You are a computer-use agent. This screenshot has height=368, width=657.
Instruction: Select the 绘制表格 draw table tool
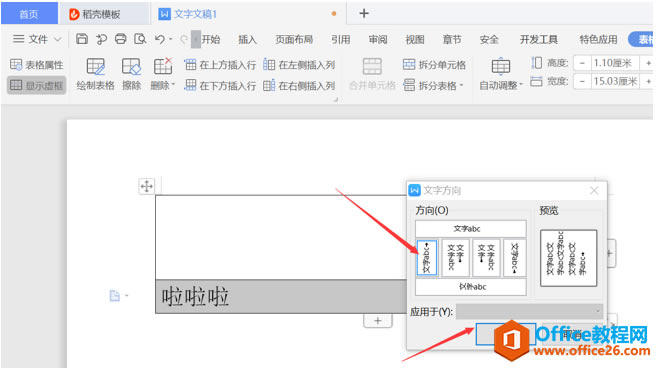tap(96, 74)
